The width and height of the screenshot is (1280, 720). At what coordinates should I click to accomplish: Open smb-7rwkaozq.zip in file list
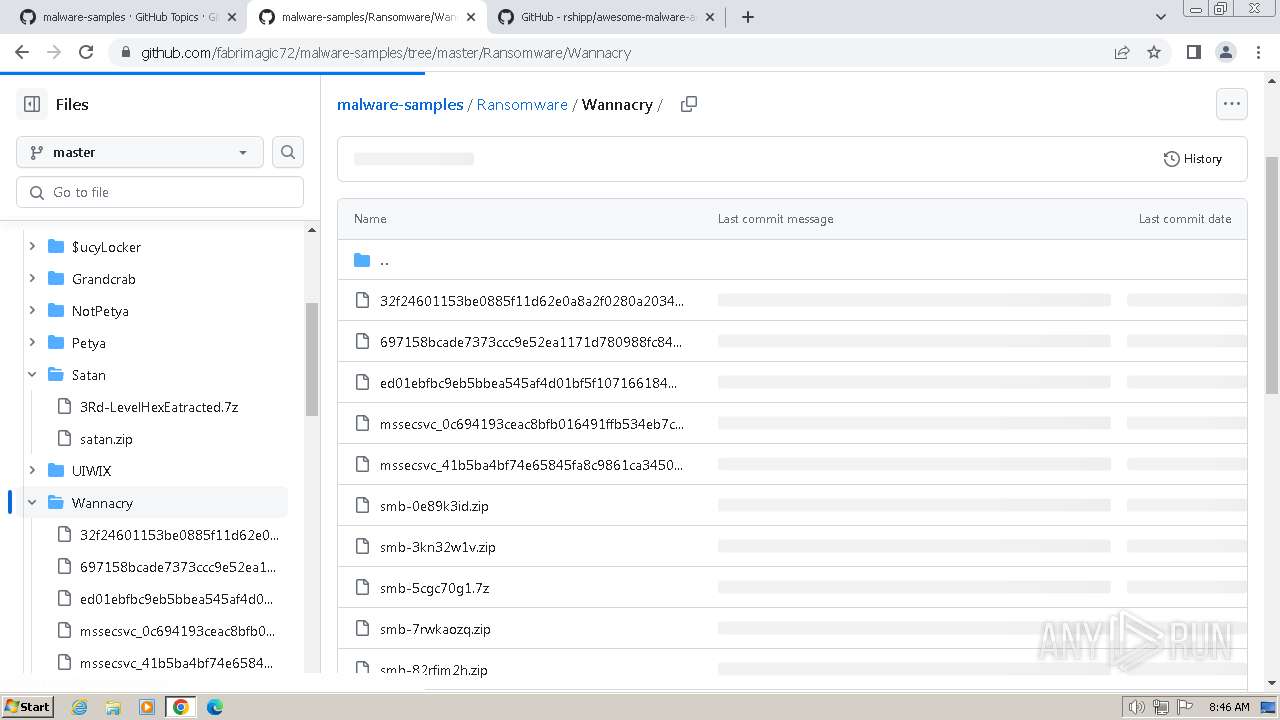click(x=435, y=629)
